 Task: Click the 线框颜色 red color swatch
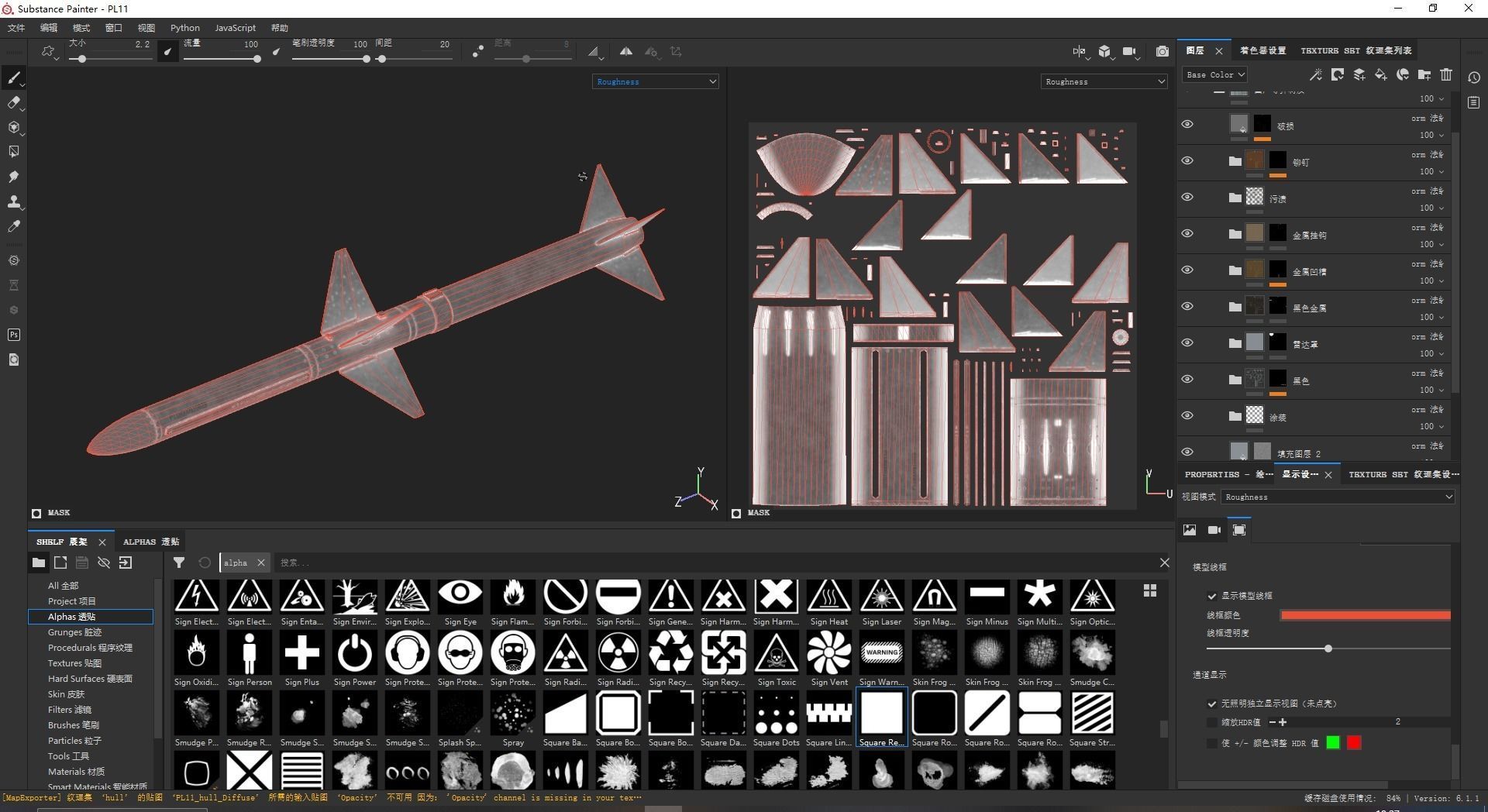1366,615
